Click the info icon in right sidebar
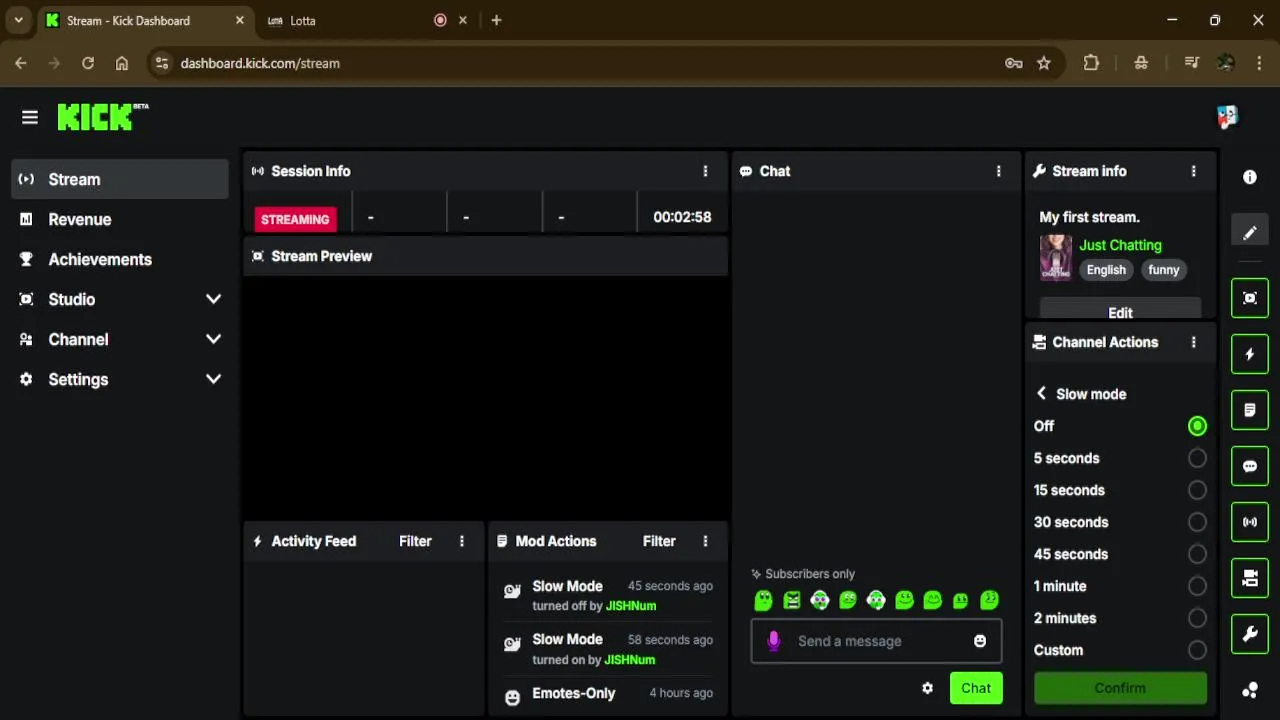 click(1250, 177)
